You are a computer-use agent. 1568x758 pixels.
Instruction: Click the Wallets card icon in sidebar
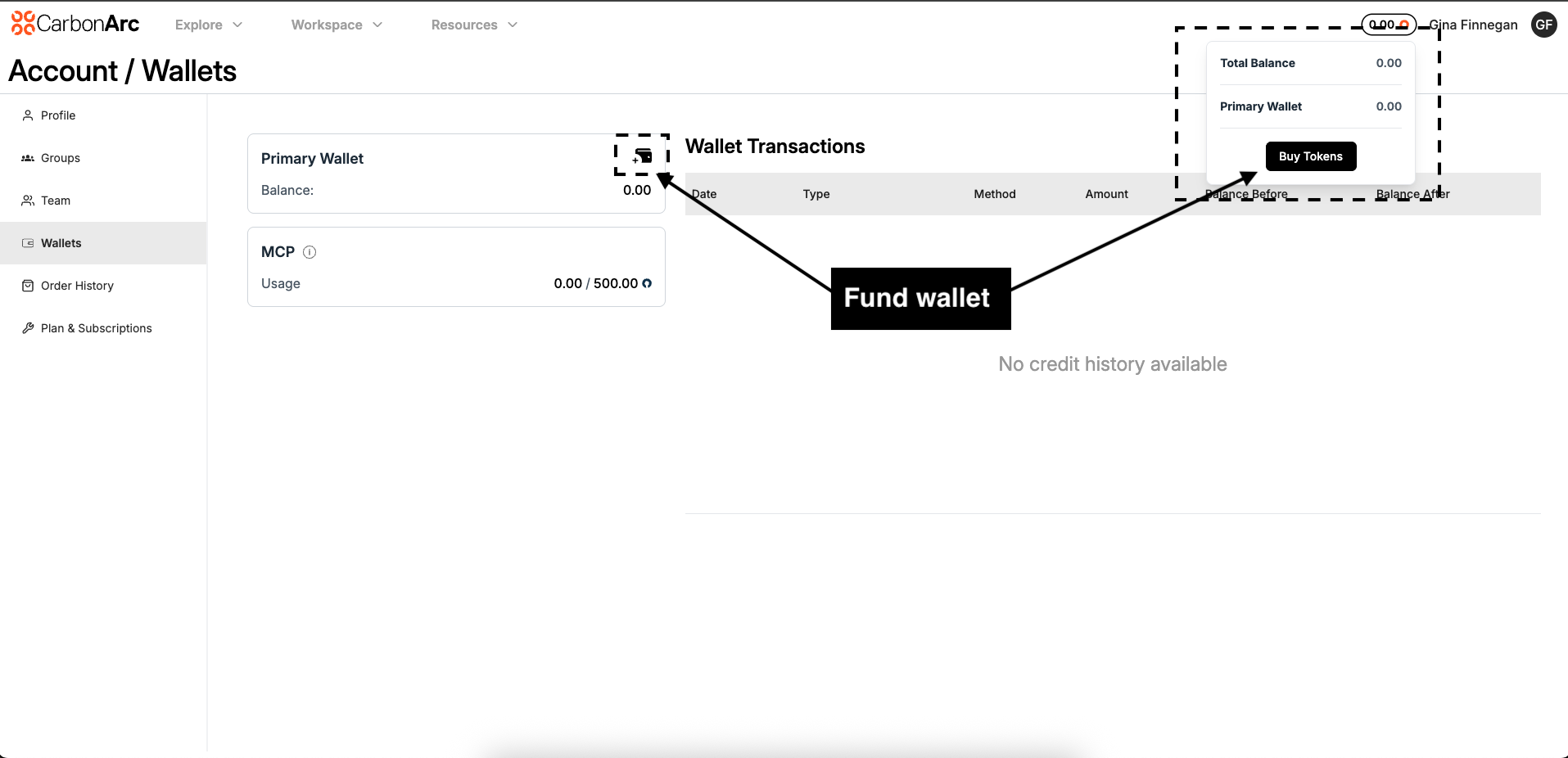[x=27, y=243]
